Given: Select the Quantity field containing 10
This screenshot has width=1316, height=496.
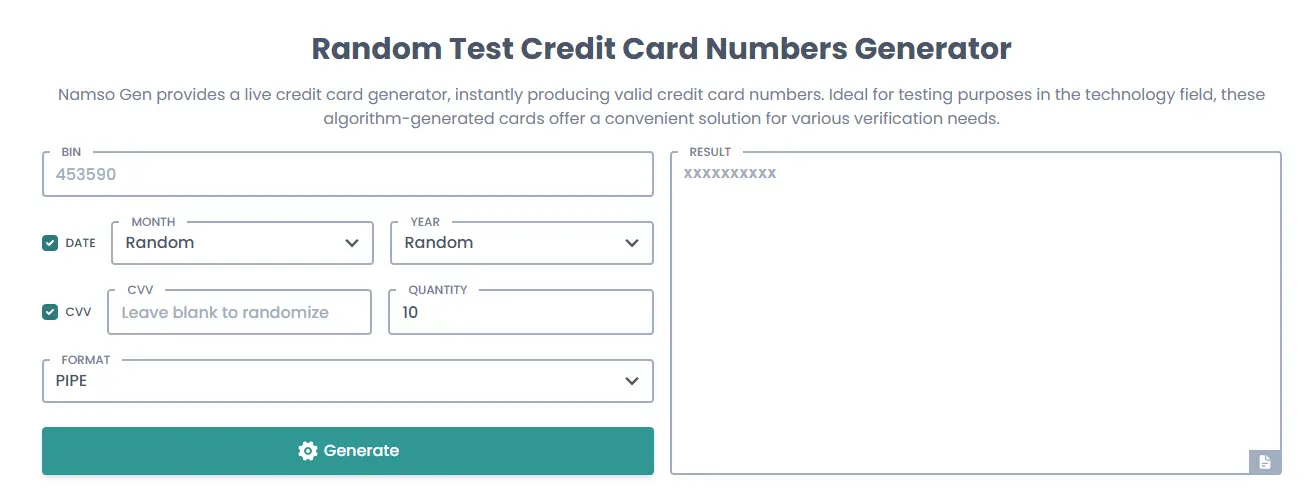Looking at the screenshot, I should pyautogui.click(x=520, y=312).
